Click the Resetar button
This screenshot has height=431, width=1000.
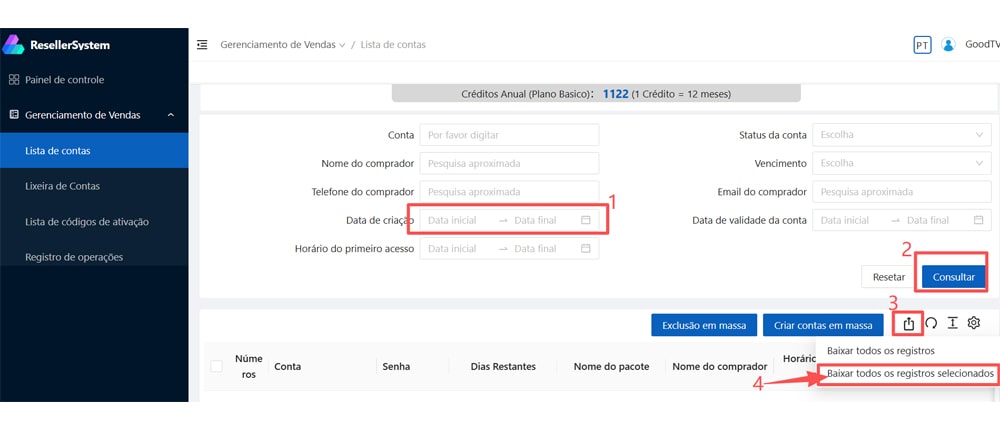coord(888,277)
